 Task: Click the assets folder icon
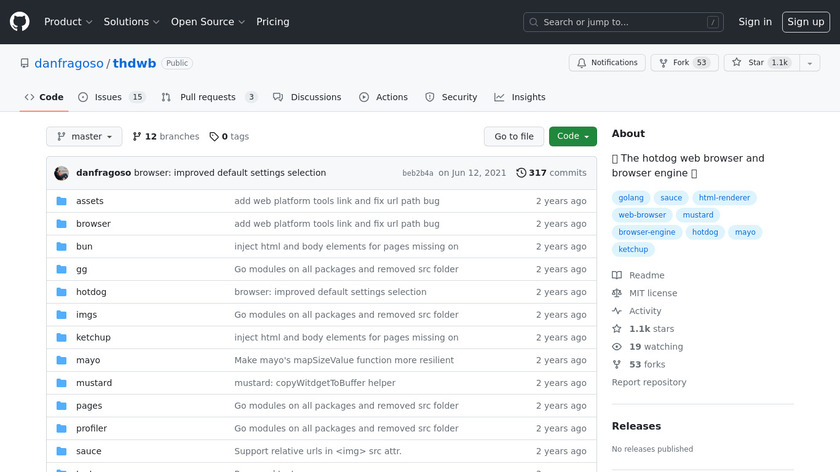pyautogui.click(x=62, y=201)
